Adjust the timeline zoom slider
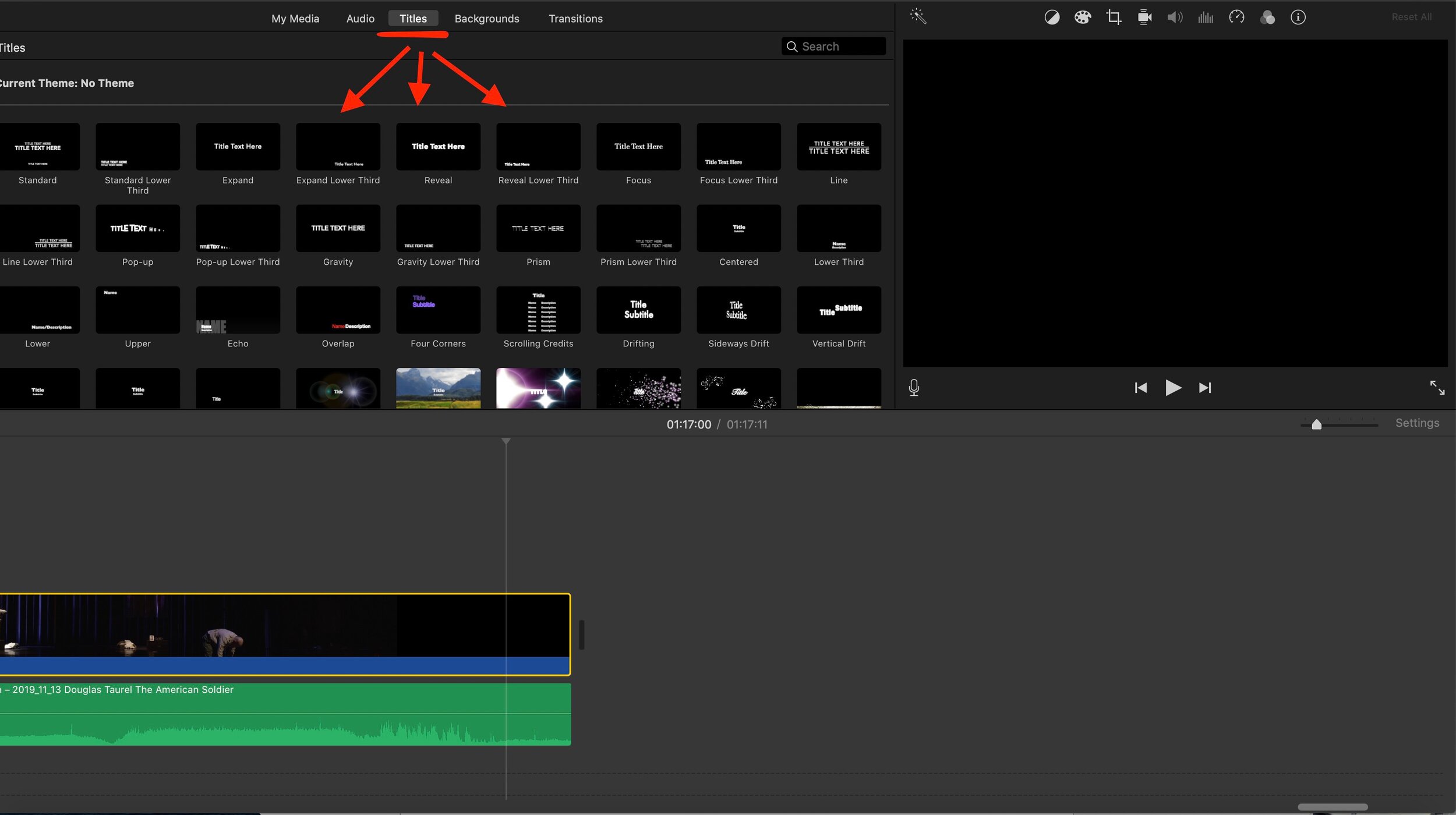1456x815 pixels. coord(1316,425)
